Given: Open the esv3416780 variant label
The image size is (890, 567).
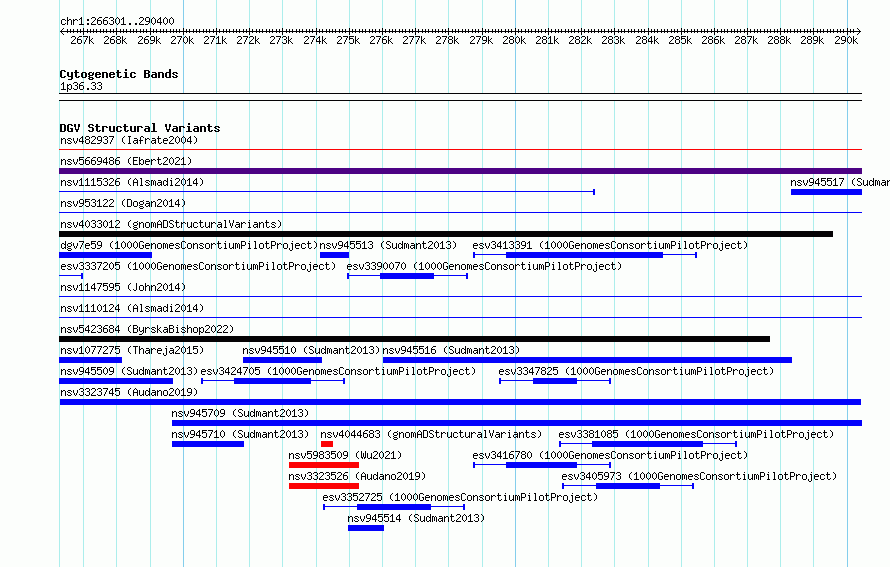Looking at the screenshot, I should pyautogui.click(x=610, y=455).
